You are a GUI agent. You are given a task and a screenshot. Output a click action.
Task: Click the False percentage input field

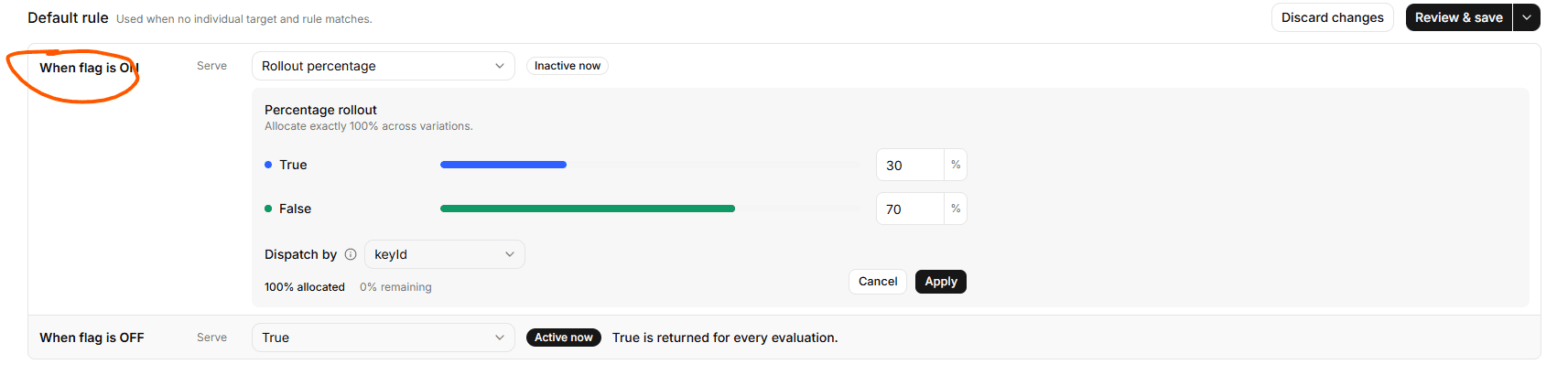910,209
